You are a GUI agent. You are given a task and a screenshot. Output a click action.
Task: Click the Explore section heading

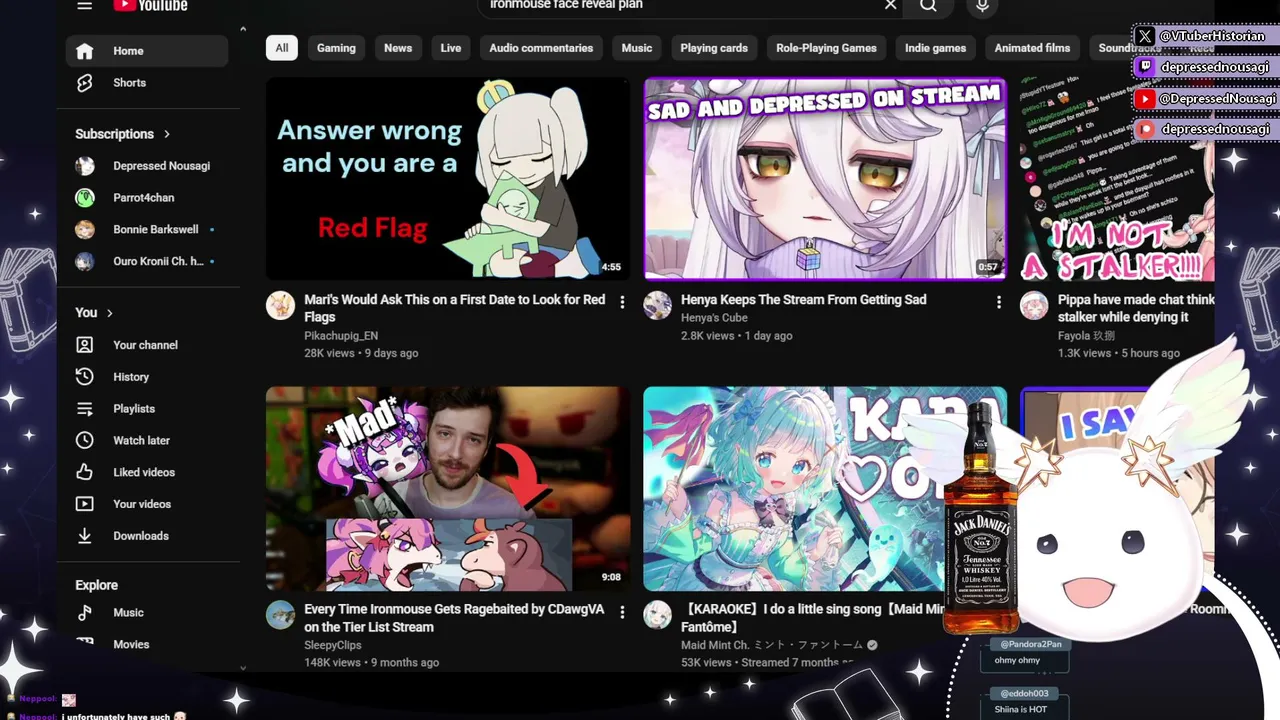[96, 585]
